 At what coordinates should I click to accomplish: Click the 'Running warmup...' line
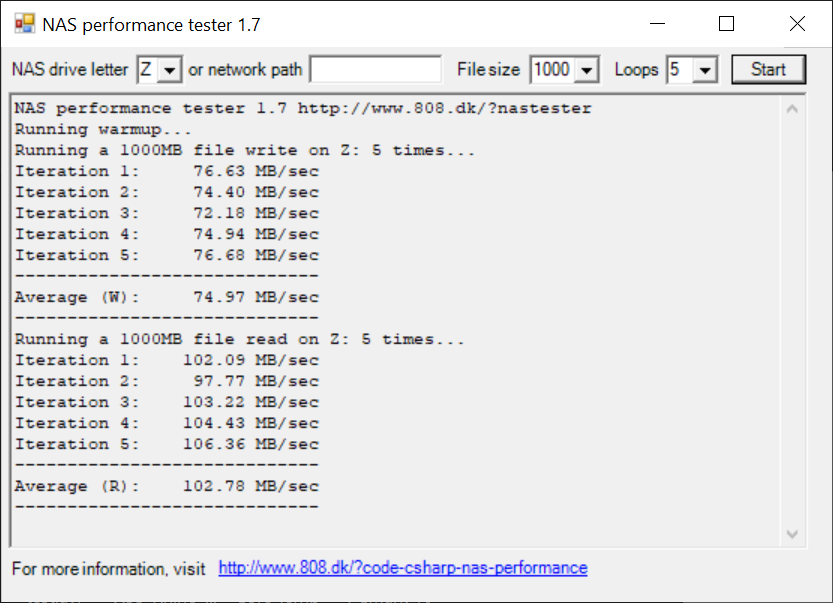pos(103,129)
